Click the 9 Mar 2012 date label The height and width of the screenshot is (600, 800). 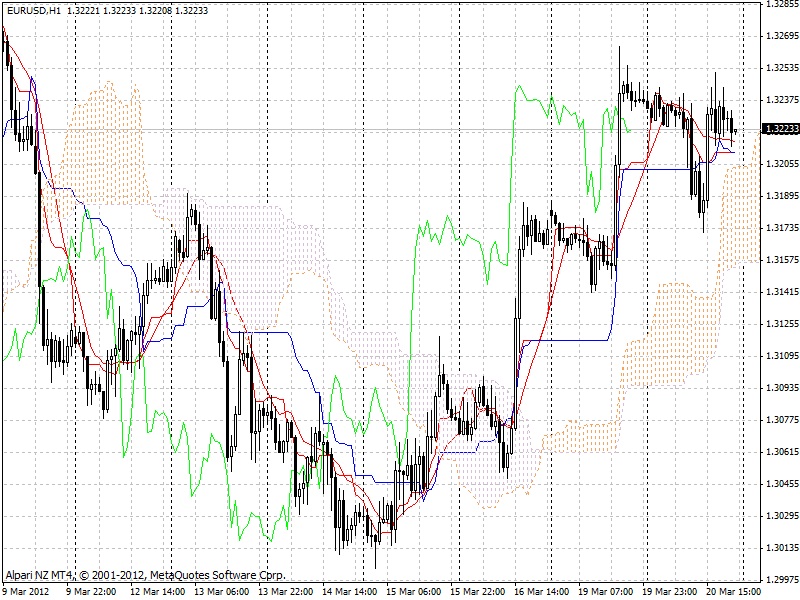tap(26, 592)
